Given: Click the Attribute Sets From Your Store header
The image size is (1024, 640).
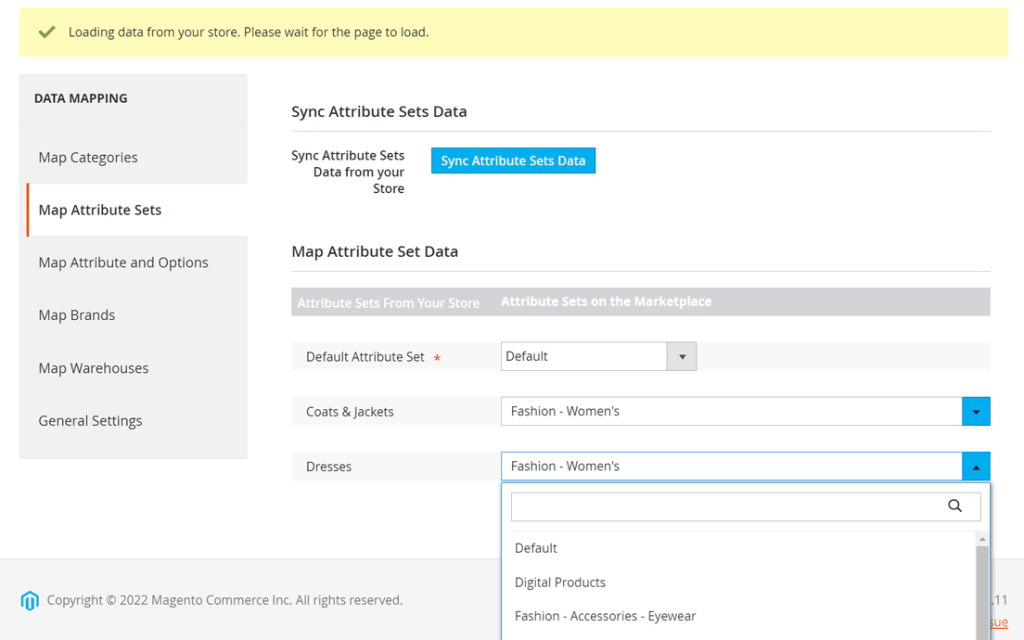Looking at the screenshot, I should click(x=389, y=303).
